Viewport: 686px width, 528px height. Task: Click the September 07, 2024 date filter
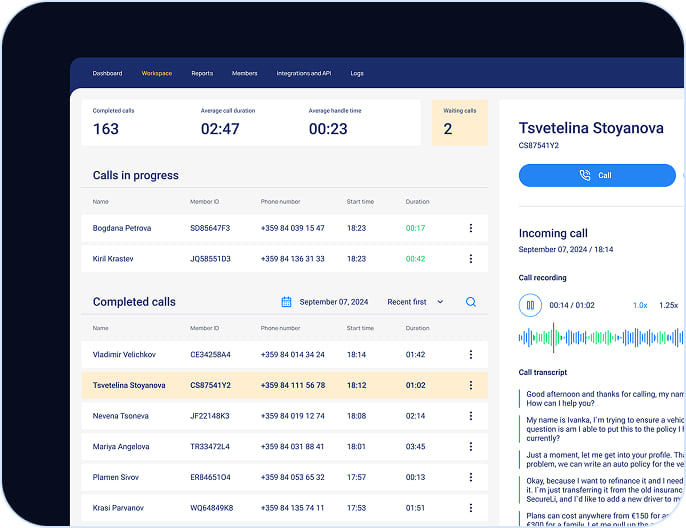[x=334, y=302]
